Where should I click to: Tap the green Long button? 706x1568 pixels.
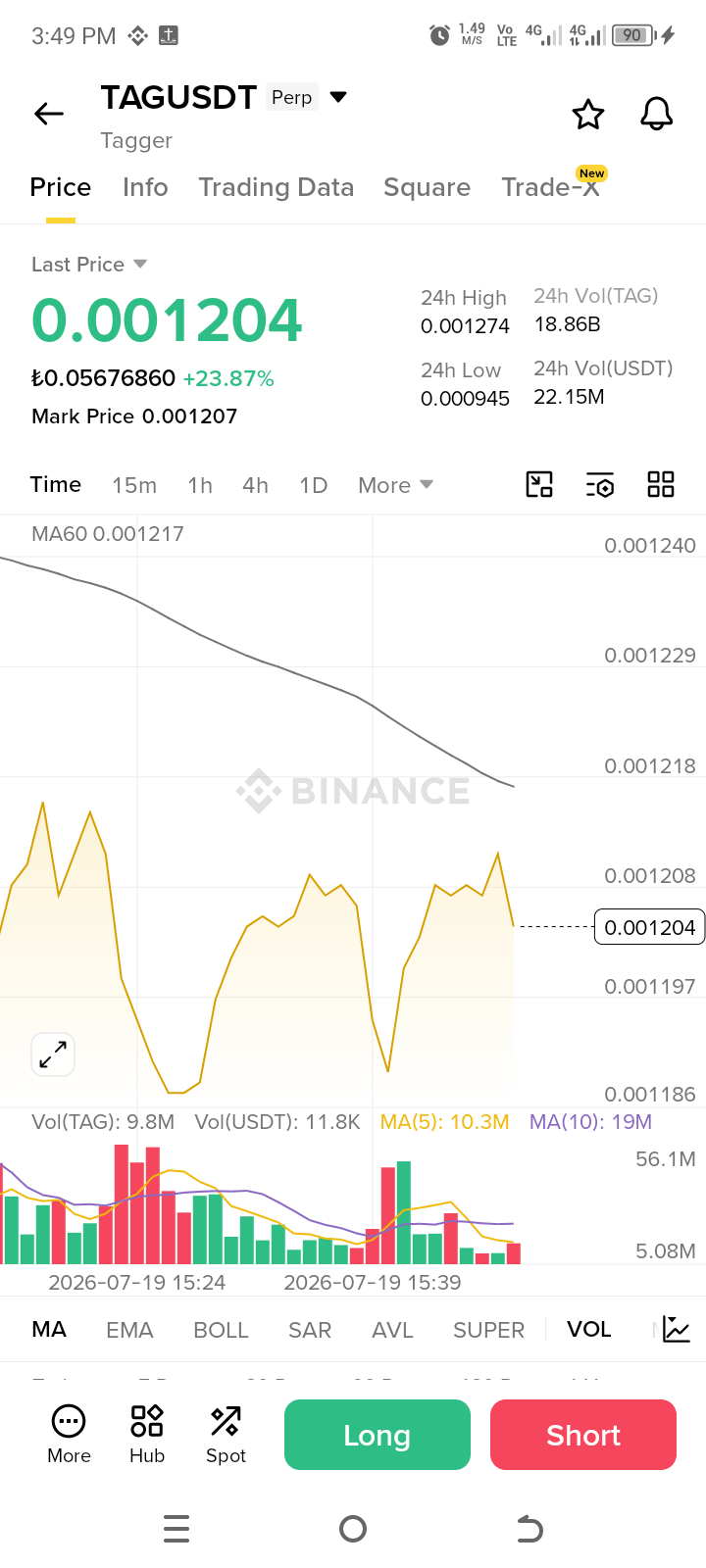click(378, 1435)
